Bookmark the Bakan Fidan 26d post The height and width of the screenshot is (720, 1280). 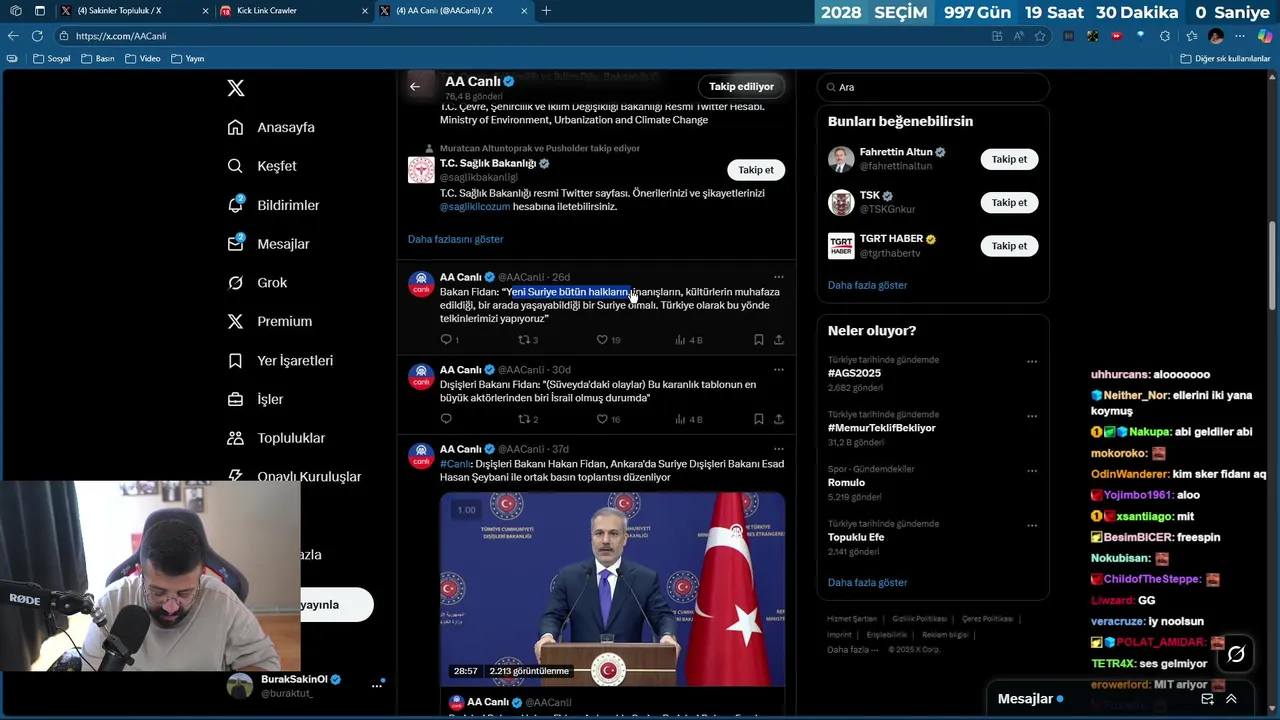759,340
